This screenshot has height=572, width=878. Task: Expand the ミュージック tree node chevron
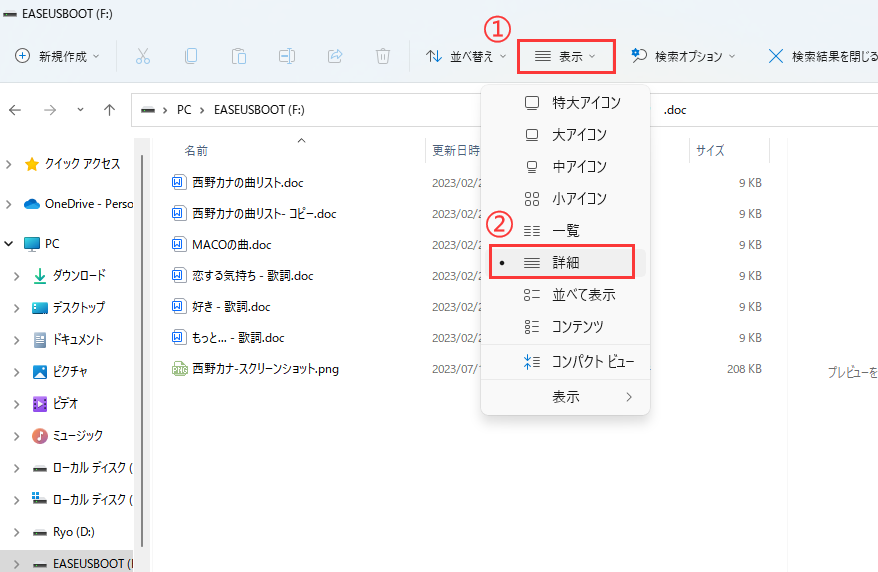pyautogui.click(x=17, y=436)
